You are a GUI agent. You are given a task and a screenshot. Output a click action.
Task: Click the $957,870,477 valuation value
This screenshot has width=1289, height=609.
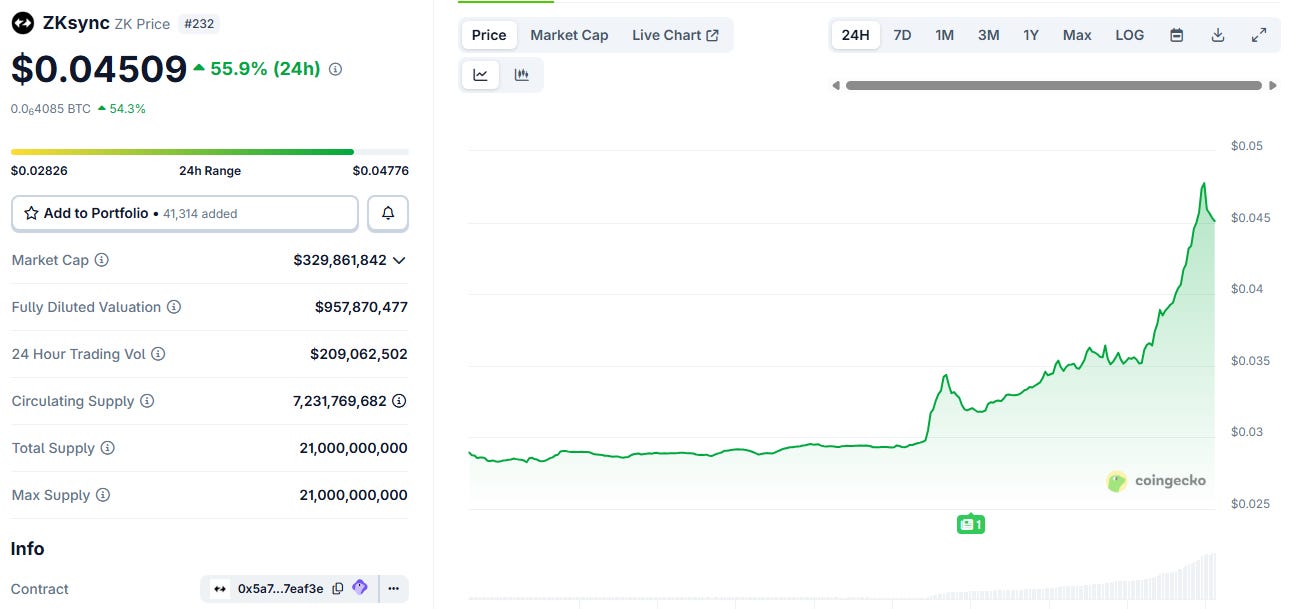[361, 307]
